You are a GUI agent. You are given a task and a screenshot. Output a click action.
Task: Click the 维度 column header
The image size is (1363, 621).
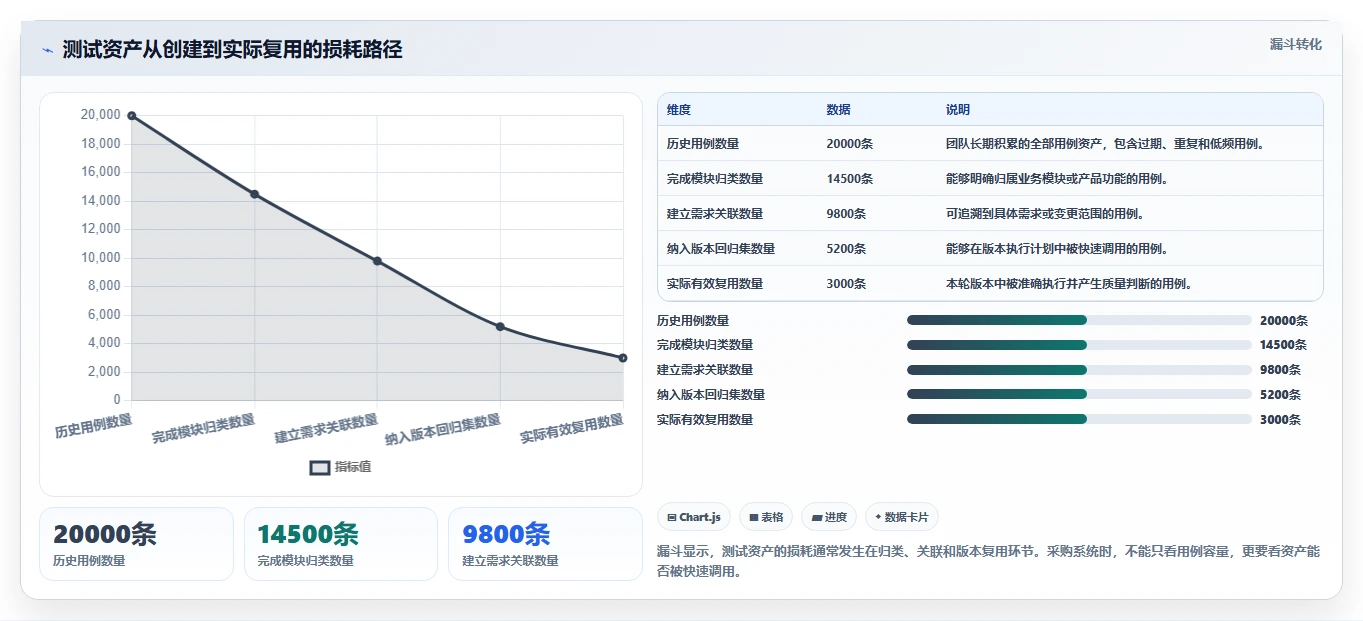[679, 110]
